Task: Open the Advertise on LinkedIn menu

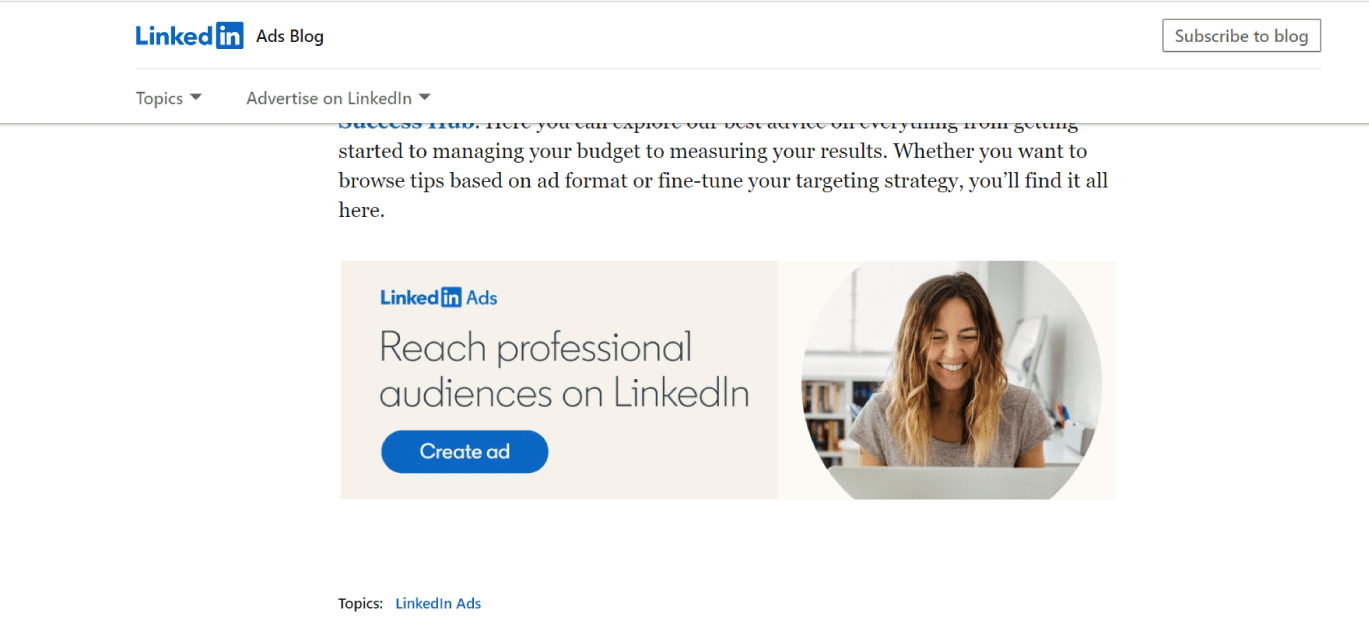Action: coord(329,98)
